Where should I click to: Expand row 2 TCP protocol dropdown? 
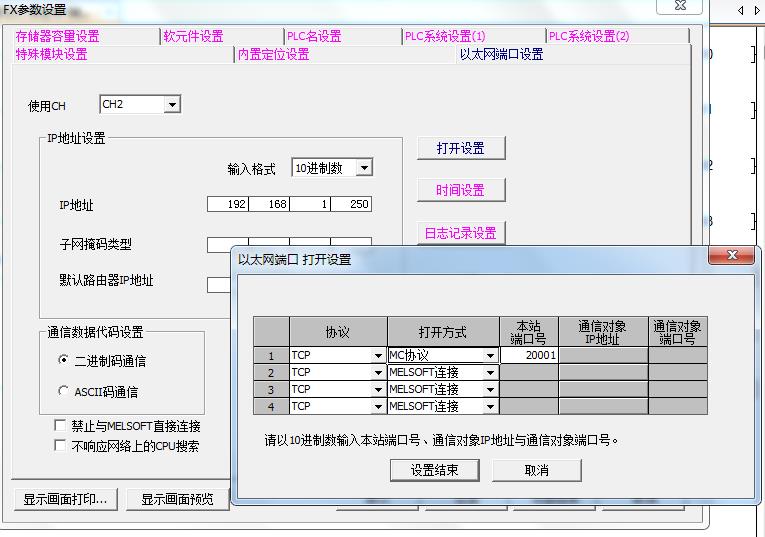point(378,372)
